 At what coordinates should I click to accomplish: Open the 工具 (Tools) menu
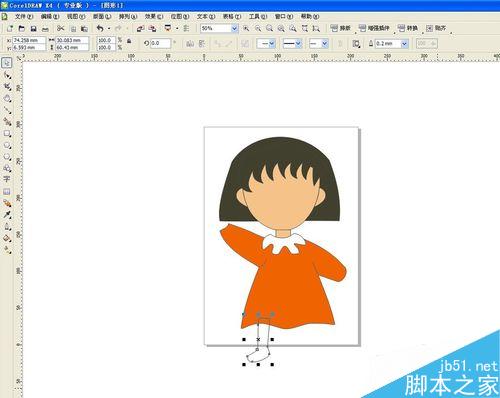click(258, 16)
